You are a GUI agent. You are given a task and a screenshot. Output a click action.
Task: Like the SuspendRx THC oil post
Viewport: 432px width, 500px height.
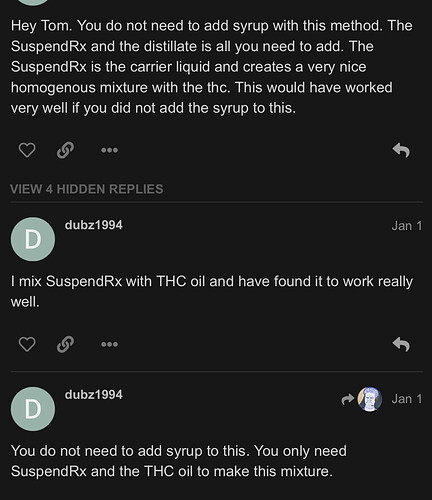27,344
